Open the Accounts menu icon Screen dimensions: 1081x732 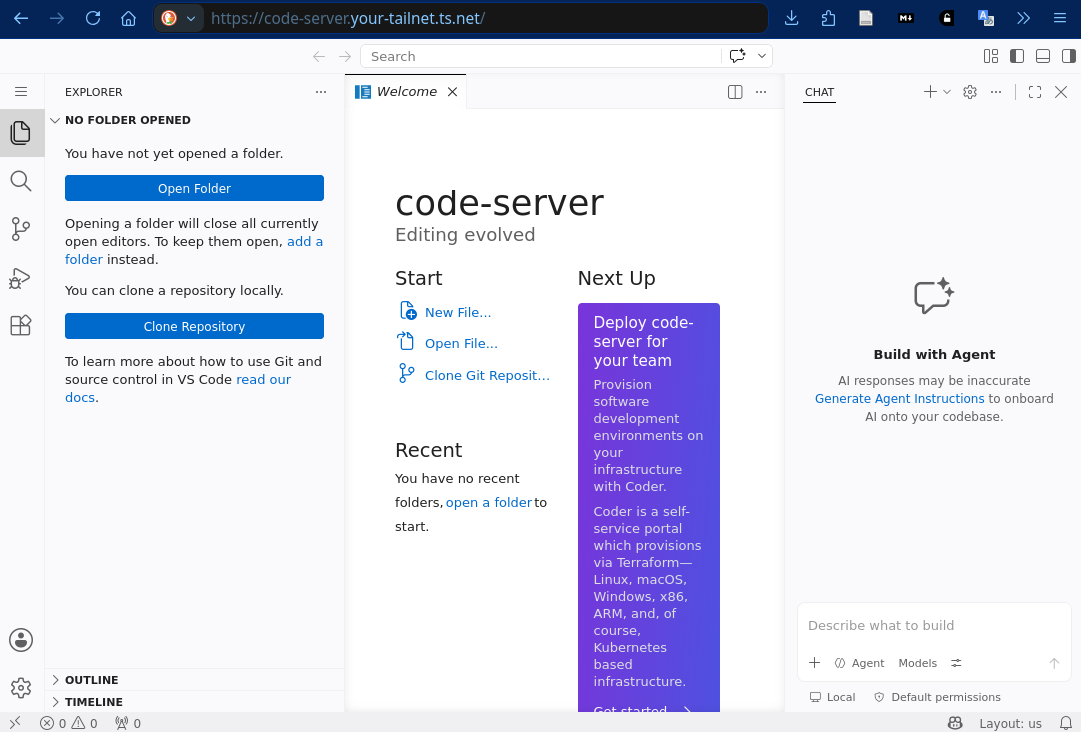pos(21,640)
